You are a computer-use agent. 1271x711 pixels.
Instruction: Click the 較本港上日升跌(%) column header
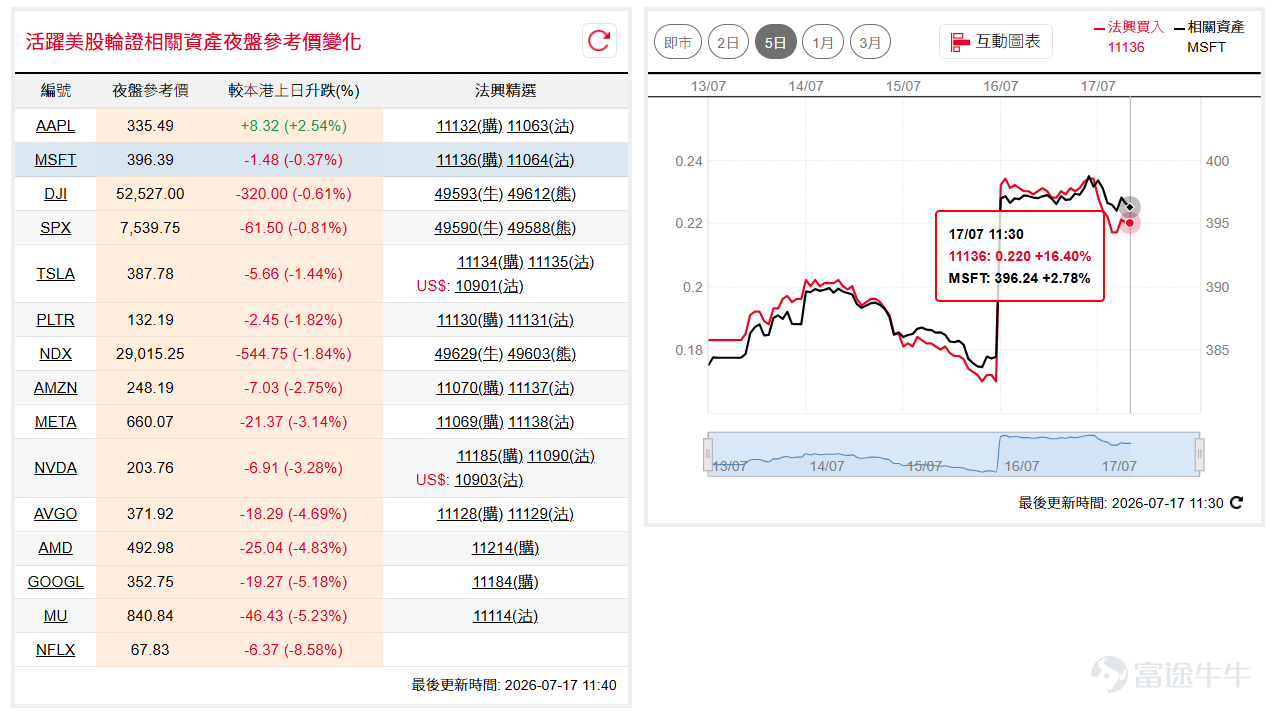pos(294,91)
